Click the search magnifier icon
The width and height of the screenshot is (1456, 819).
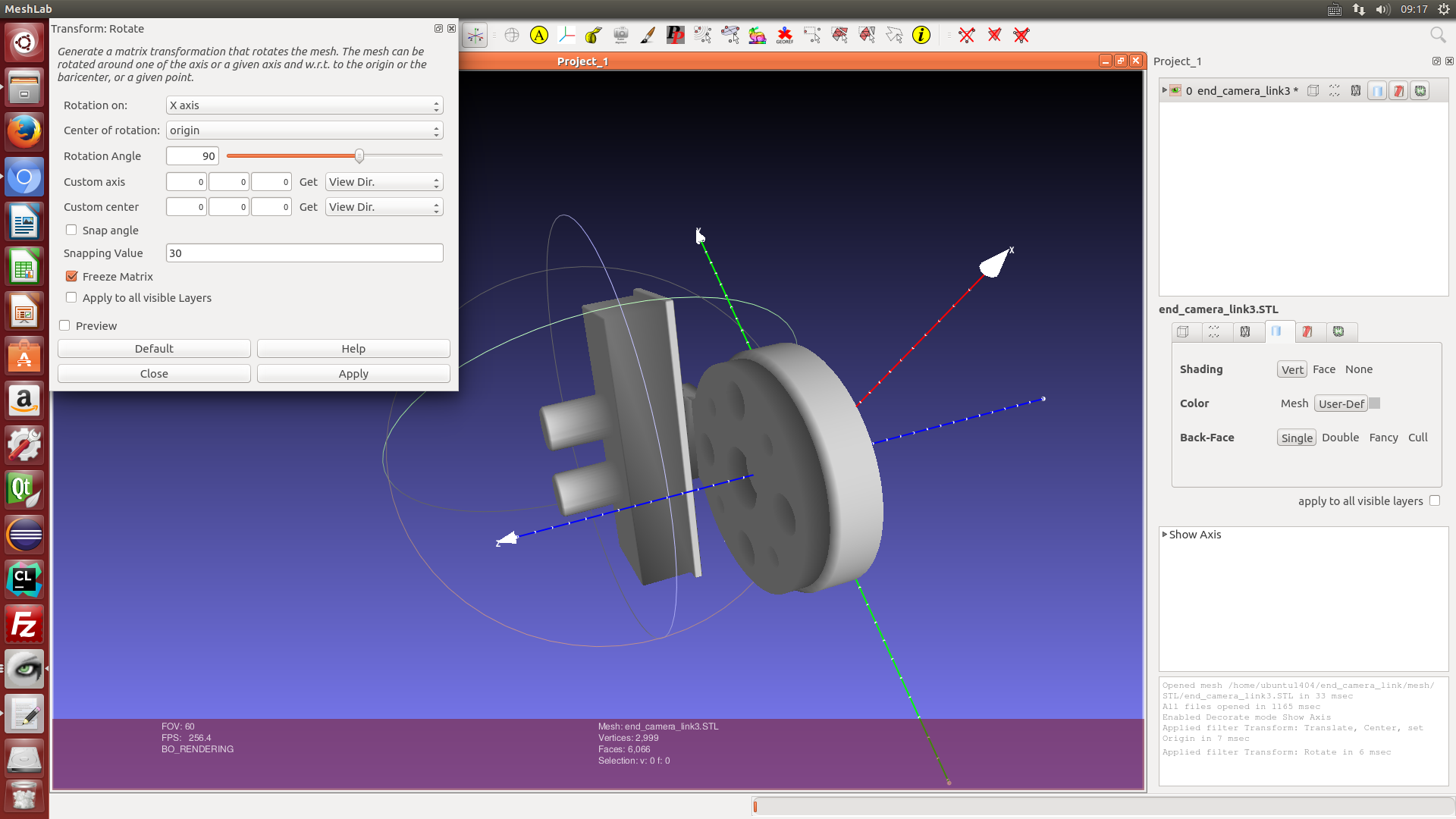1438,35
